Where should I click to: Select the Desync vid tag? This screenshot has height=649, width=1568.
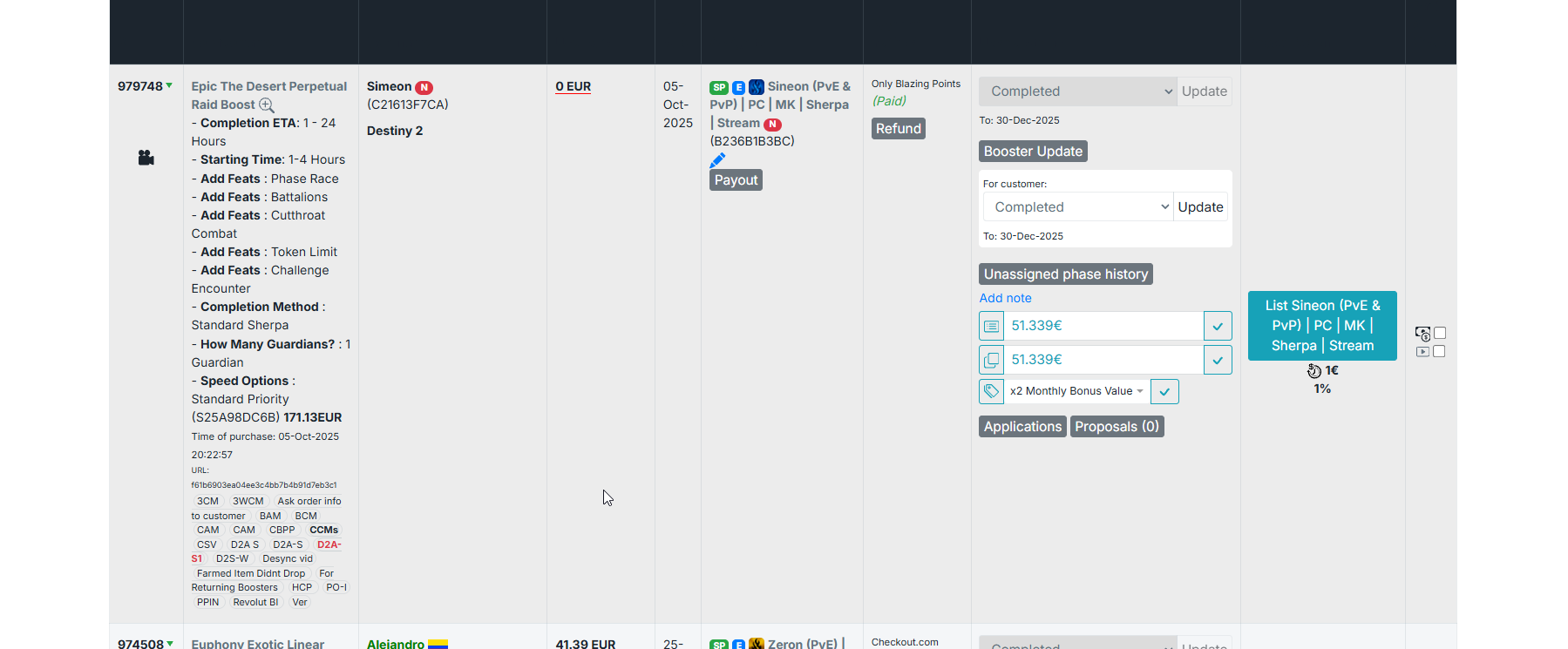point(288,559)
